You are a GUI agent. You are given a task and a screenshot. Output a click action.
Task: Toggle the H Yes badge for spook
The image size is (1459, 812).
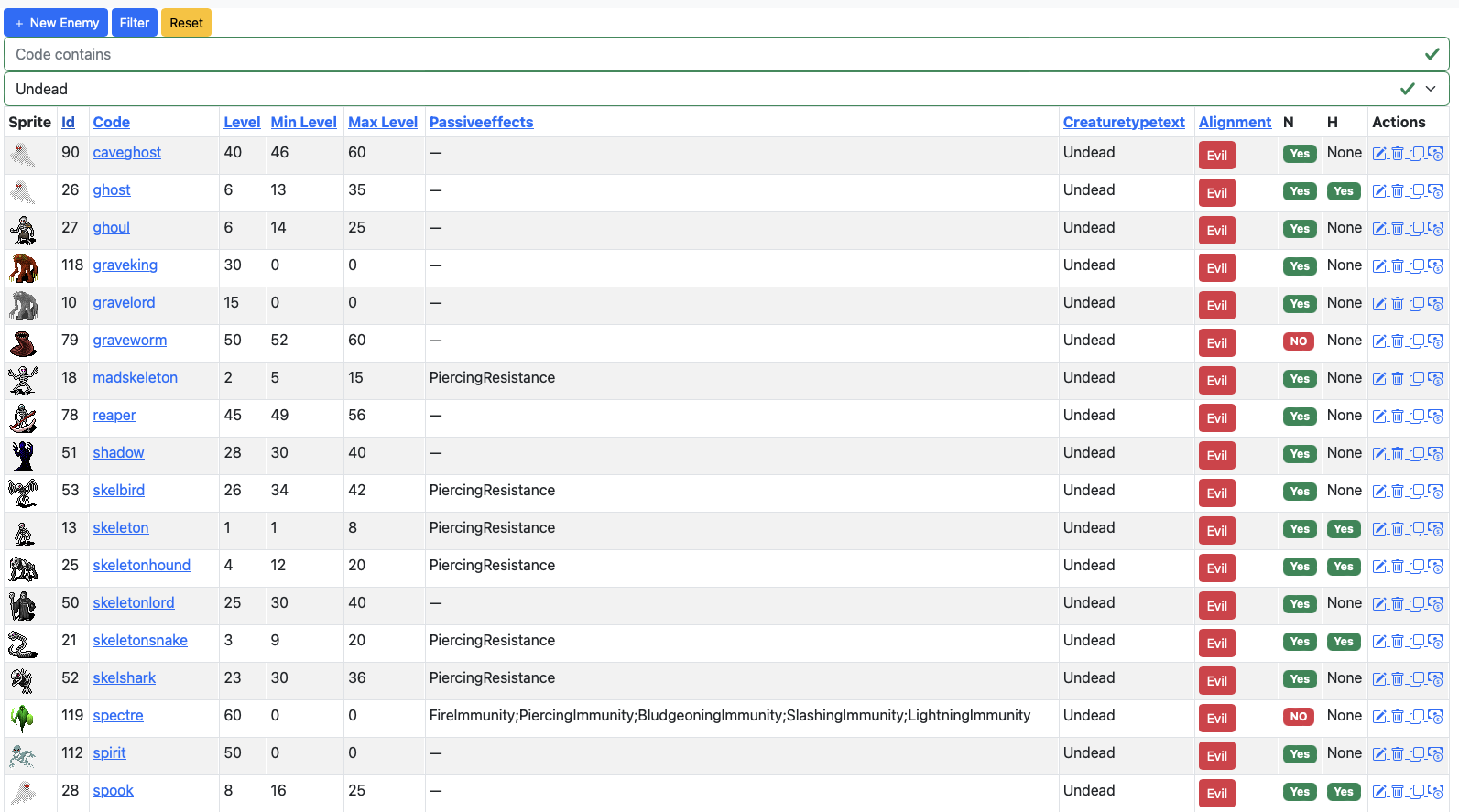pos(1344,792)
